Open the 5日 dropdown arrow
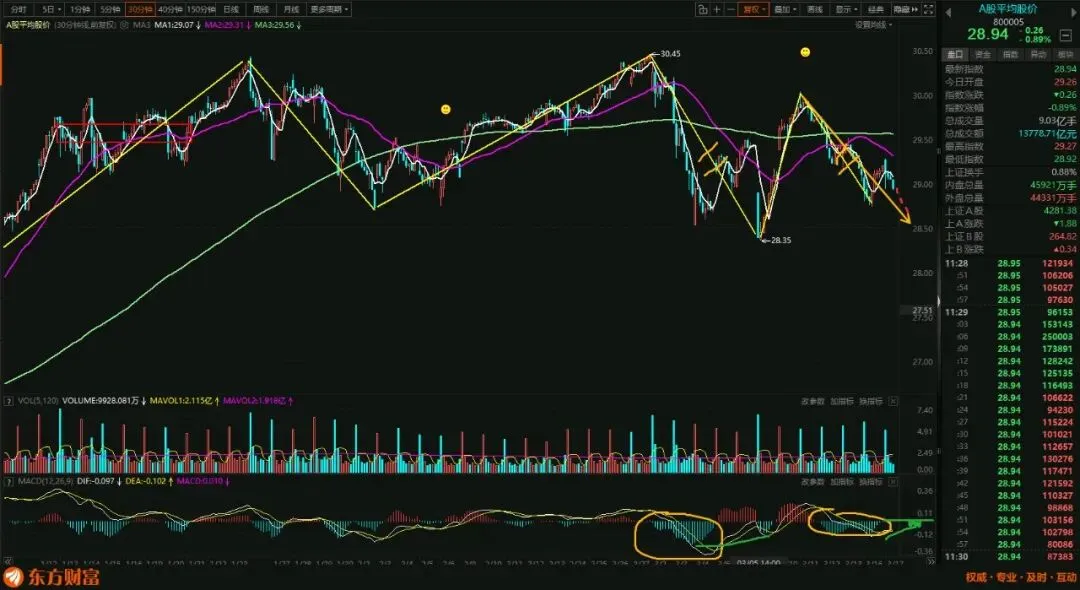 [x=59, y=10]
